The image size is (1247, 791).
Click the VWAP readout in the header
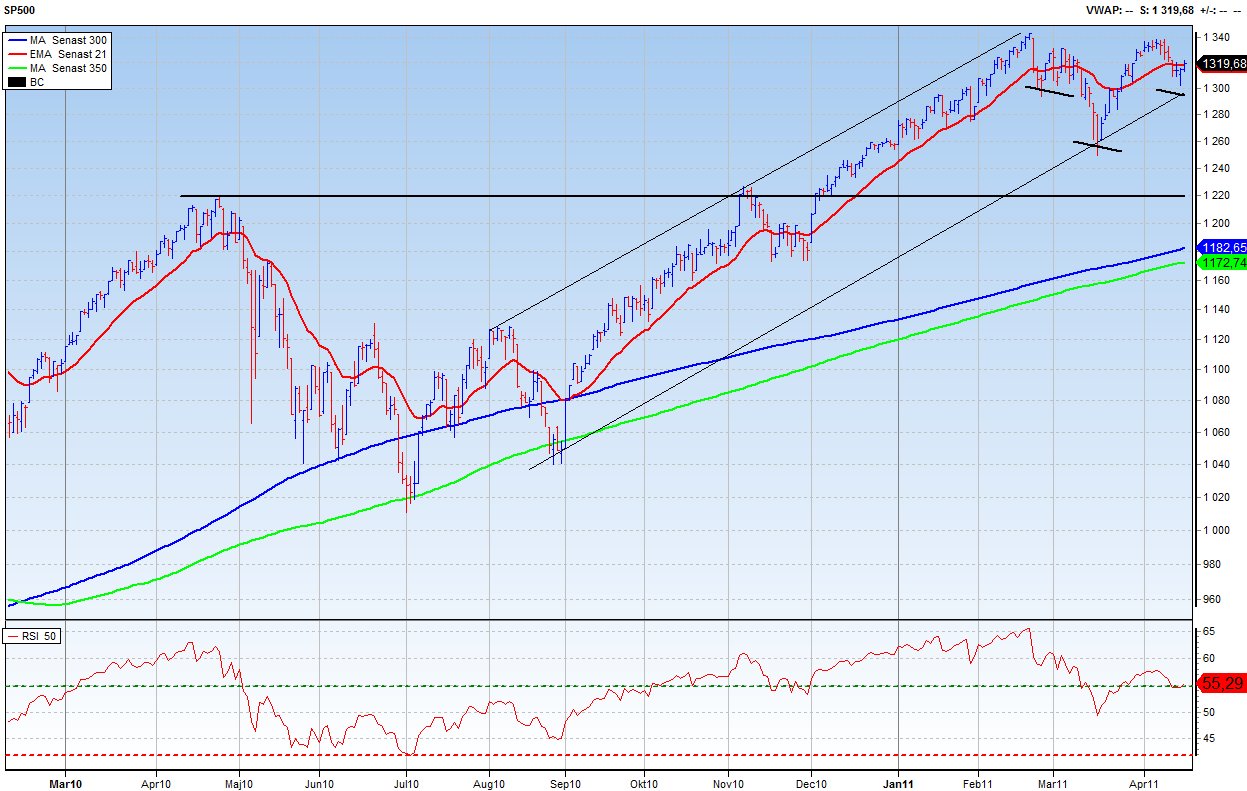[x=1108, y=10]
